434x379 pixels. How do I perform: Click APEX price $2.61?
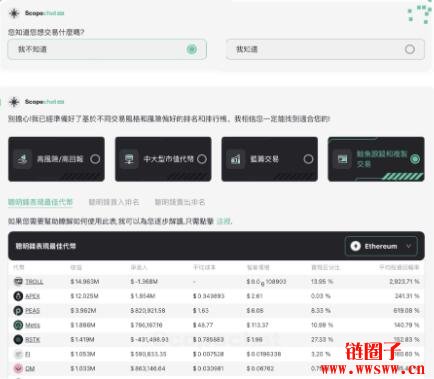pyautogui.click(x=255, y=296)
